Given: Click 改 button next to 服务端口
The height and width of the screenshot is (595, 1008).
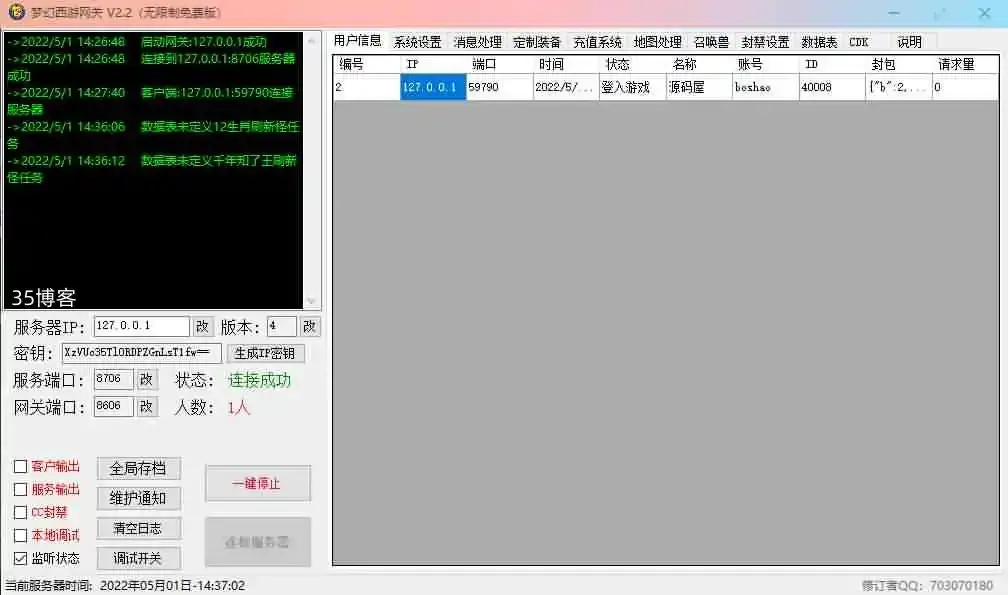Looking at the screenshot, I should click(147, 379).
